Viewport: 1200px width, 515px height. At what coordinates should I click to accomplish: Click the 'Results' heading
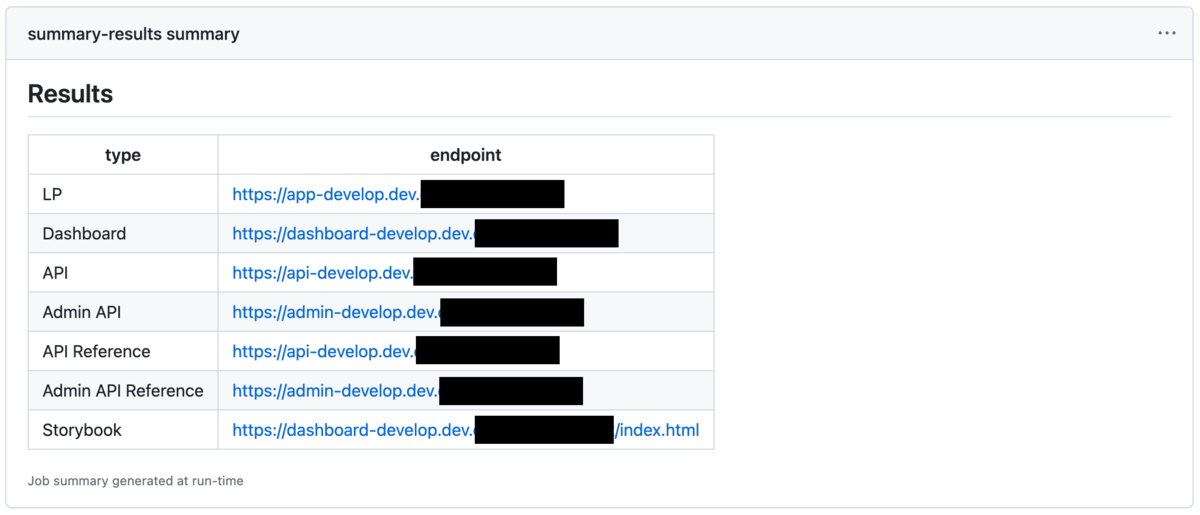pyautogui.click(x=70, y=94)
